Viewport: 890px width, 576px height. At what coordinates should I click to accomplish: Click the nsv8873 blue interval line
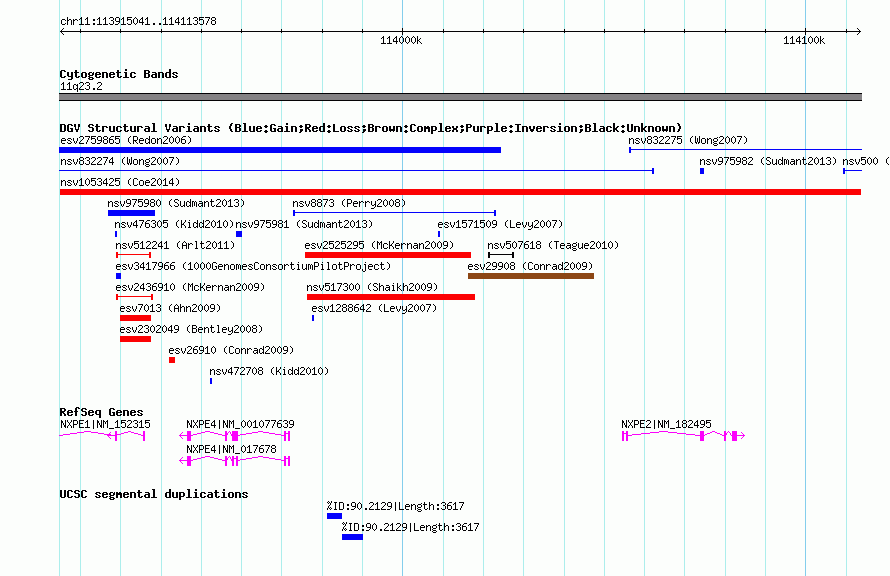coord(394,213)
